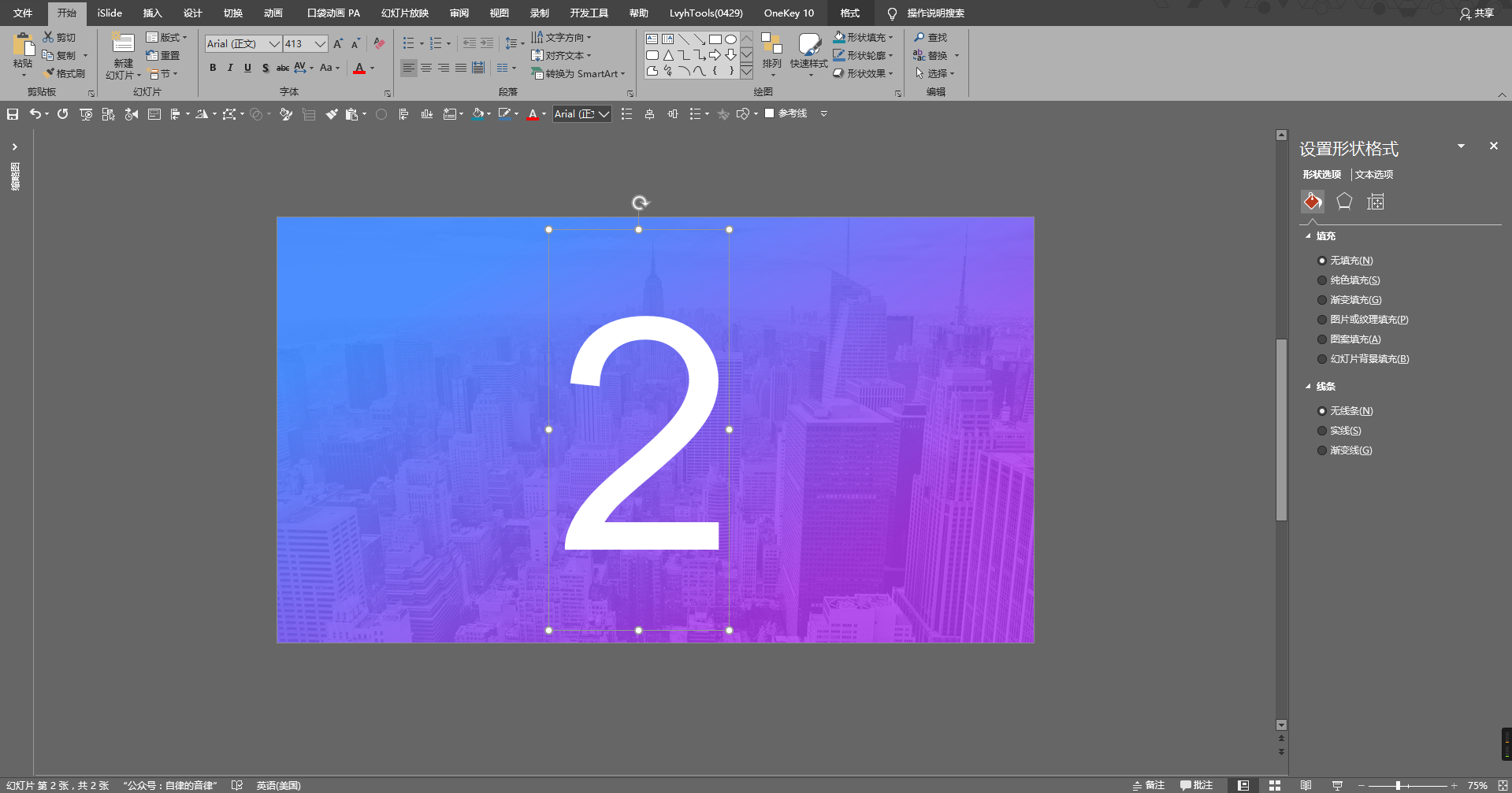Image resolution: width=1512 pixels, height=793 pixels.
Task: Collapse the Fill (填充) section
Action: (1308, 236)
